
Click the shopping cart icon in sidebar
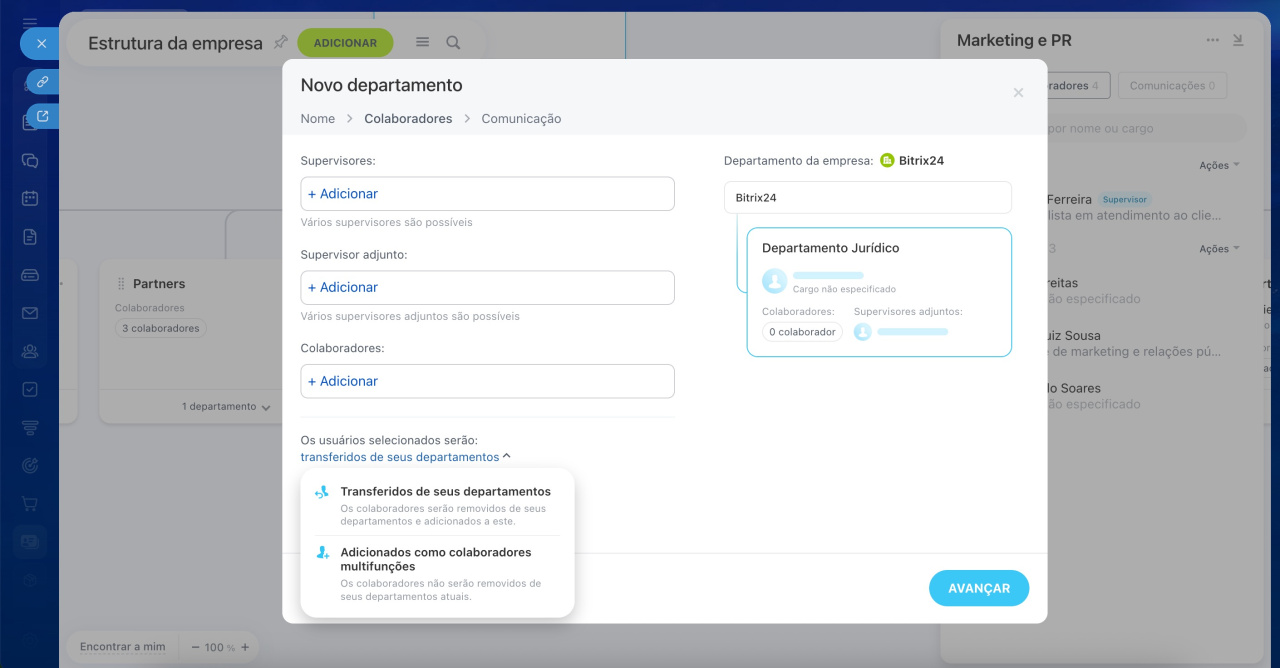pyautogui.click(x=30, y=503)
